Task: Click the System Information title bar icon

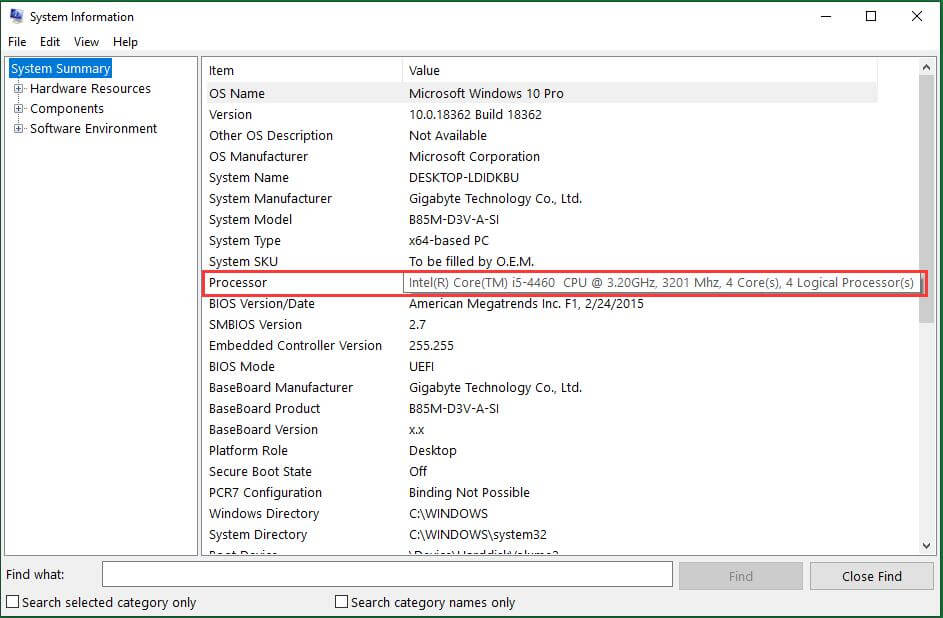Action: (x=17, y=16)
